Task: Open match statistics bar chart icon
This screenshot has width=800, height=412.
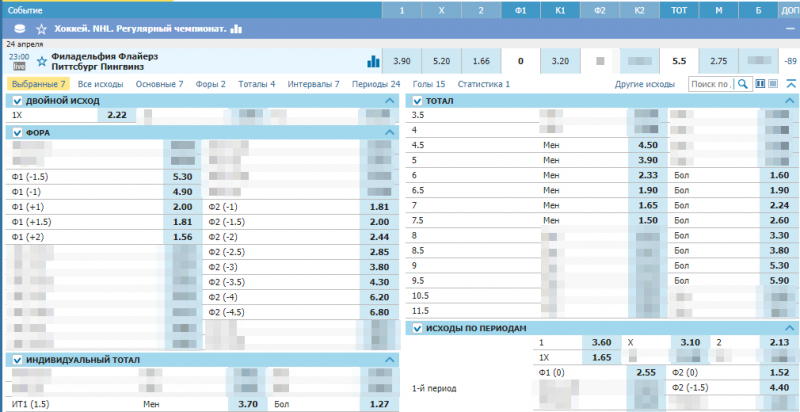Action: click(x=373, y=60)
